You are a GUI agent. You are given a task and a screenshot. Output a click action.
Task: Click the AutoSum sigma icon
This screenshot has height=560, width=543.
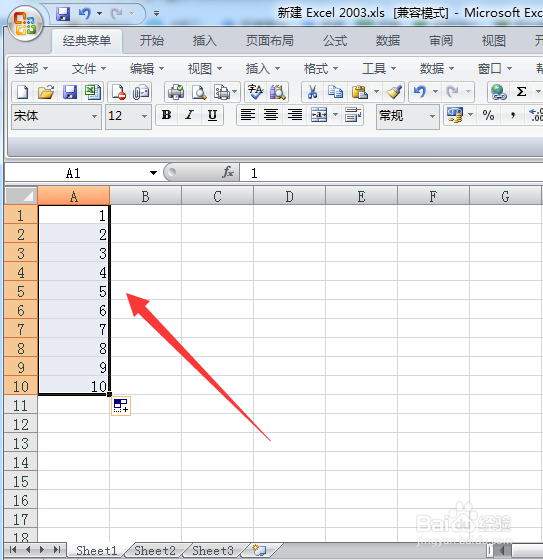coord(521,92)
